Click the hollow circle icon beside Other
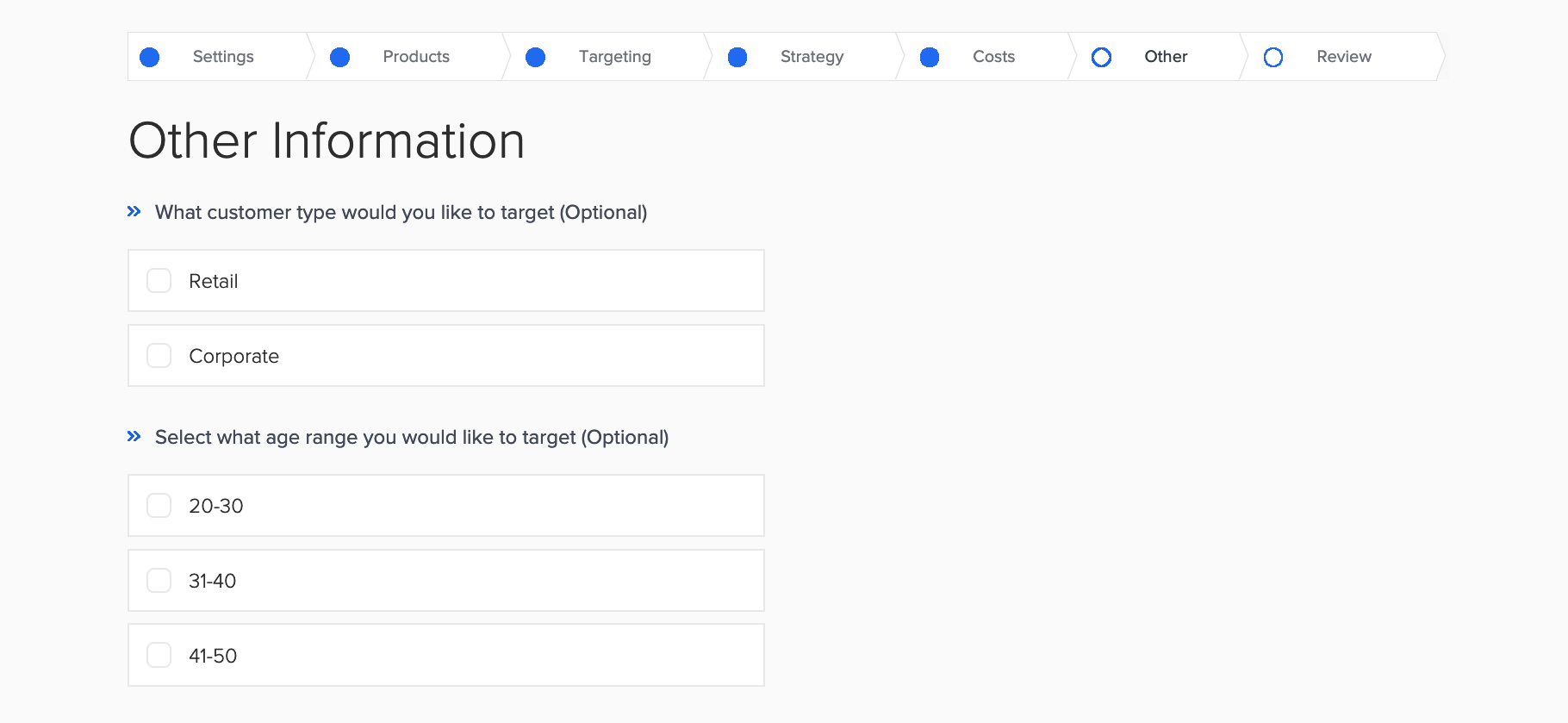 [1101, 57]
